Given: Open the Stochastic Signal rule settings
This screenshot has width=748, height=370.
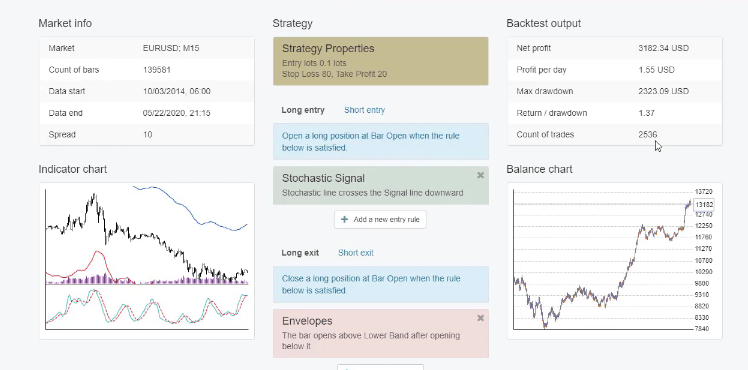Looking at the screenshot, I should (381, 185).
